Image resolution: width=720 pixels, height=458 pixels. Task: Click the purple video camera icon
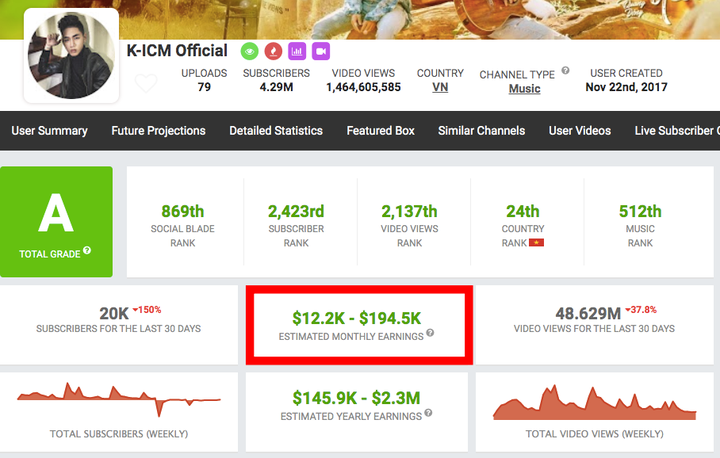point(321,50)
